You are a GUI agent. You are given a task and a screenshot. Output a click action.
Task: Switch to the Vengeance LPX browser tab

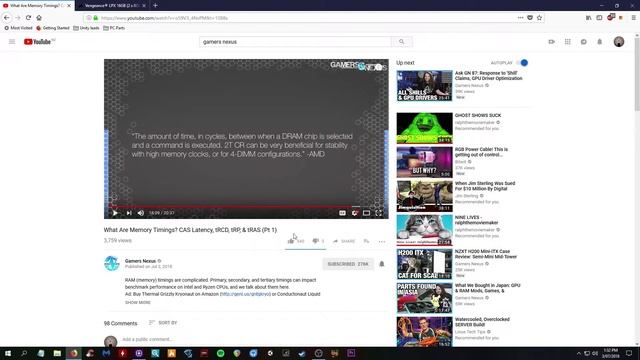point(111,6)
